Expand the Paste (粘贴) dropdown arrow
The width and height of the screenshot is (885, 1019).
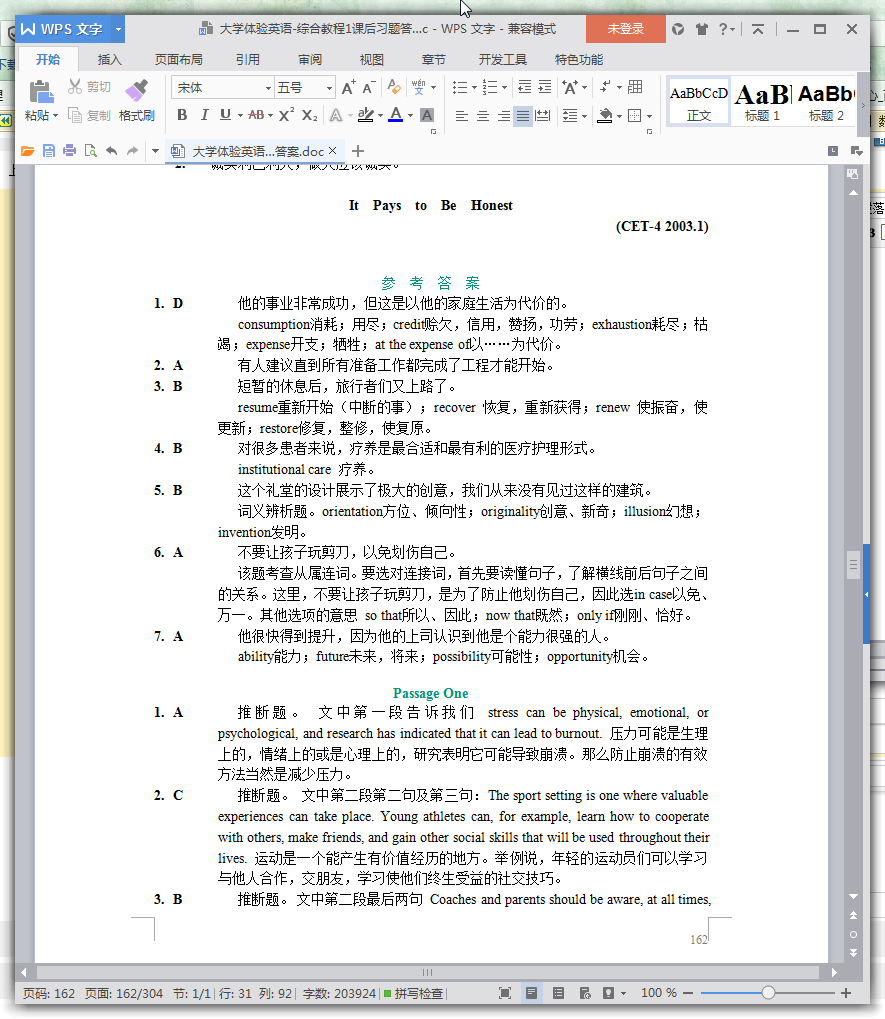point(55,116)
